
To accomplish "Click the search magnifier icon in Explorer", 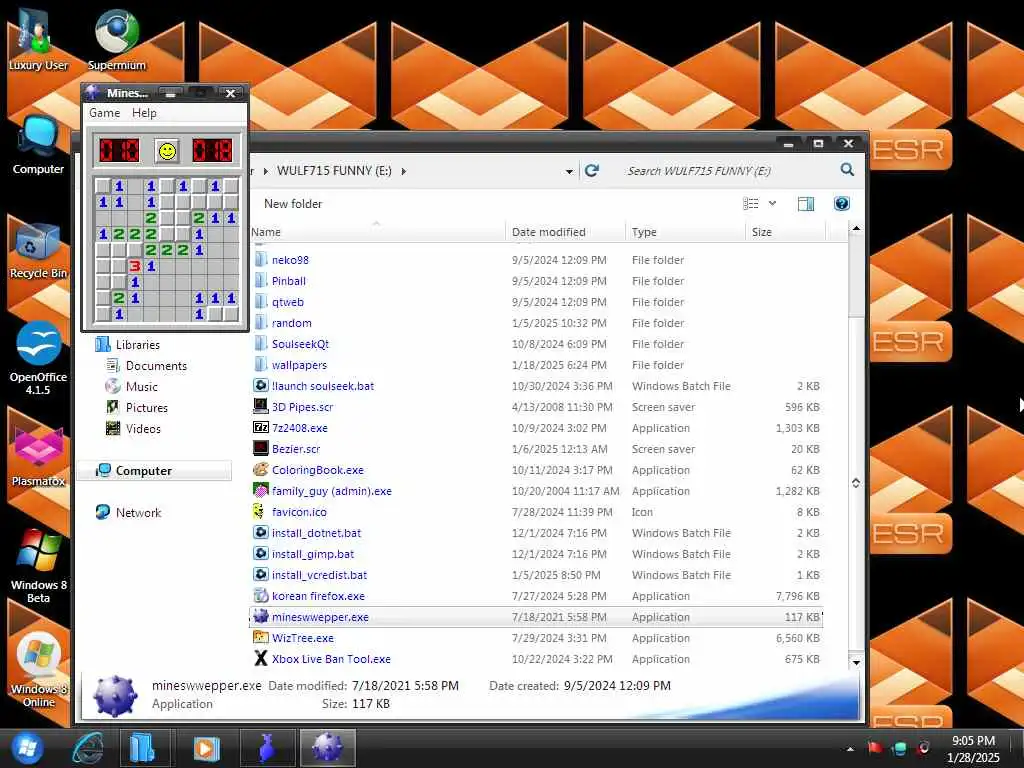I will (847, 170).
